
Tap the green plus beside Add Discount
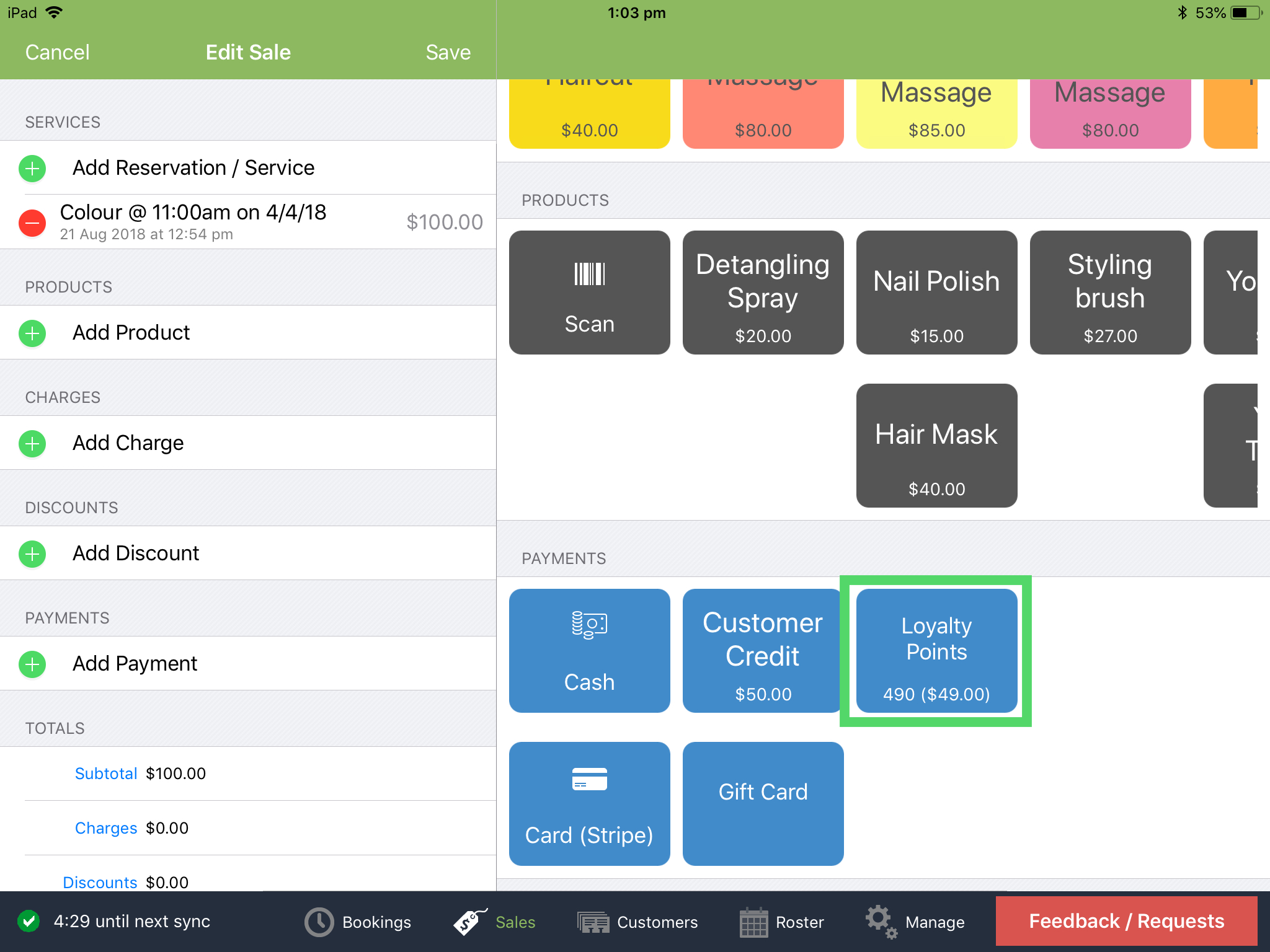pyautogui.click(x=32, y=553)
